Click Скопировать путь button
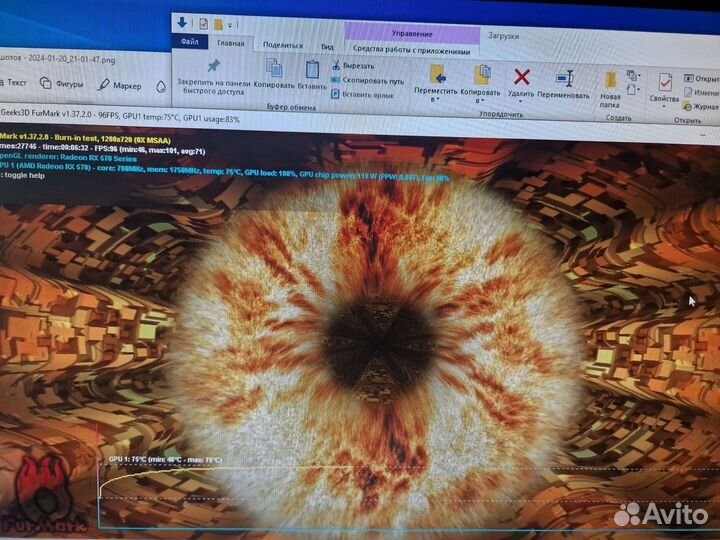 click(367, 81)
